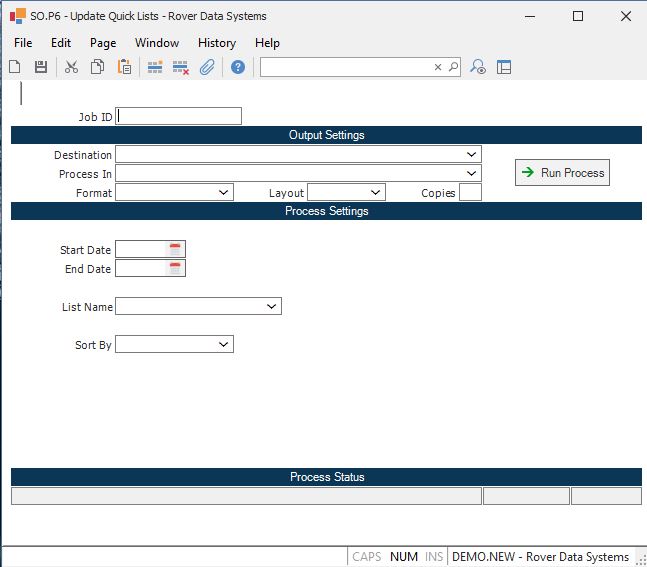Click the Run Process button
The width and height of the screenshot is (647, 567).
coord(562,173)
